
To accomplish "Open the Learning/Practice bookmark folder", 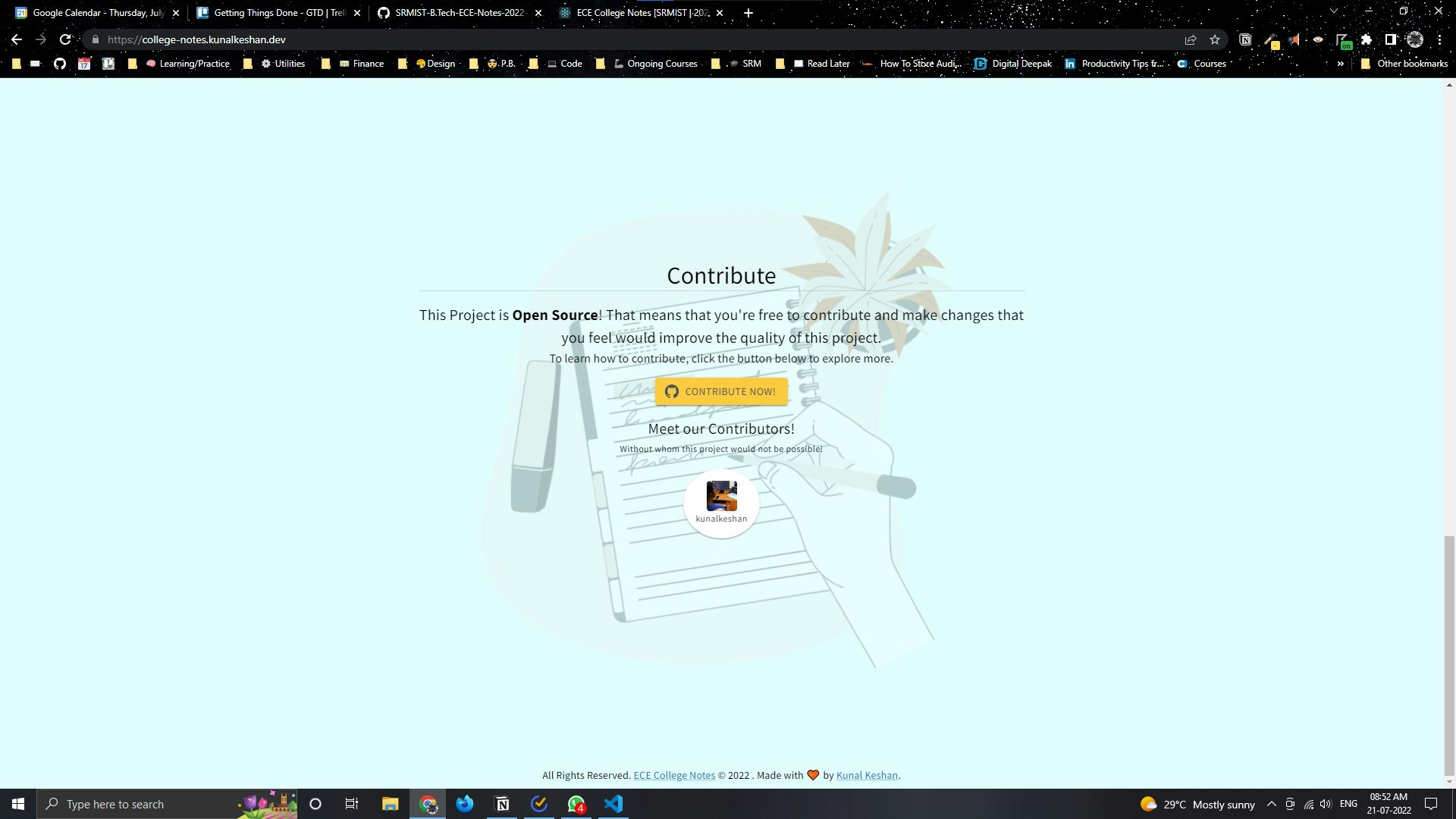I will point(179,64).
